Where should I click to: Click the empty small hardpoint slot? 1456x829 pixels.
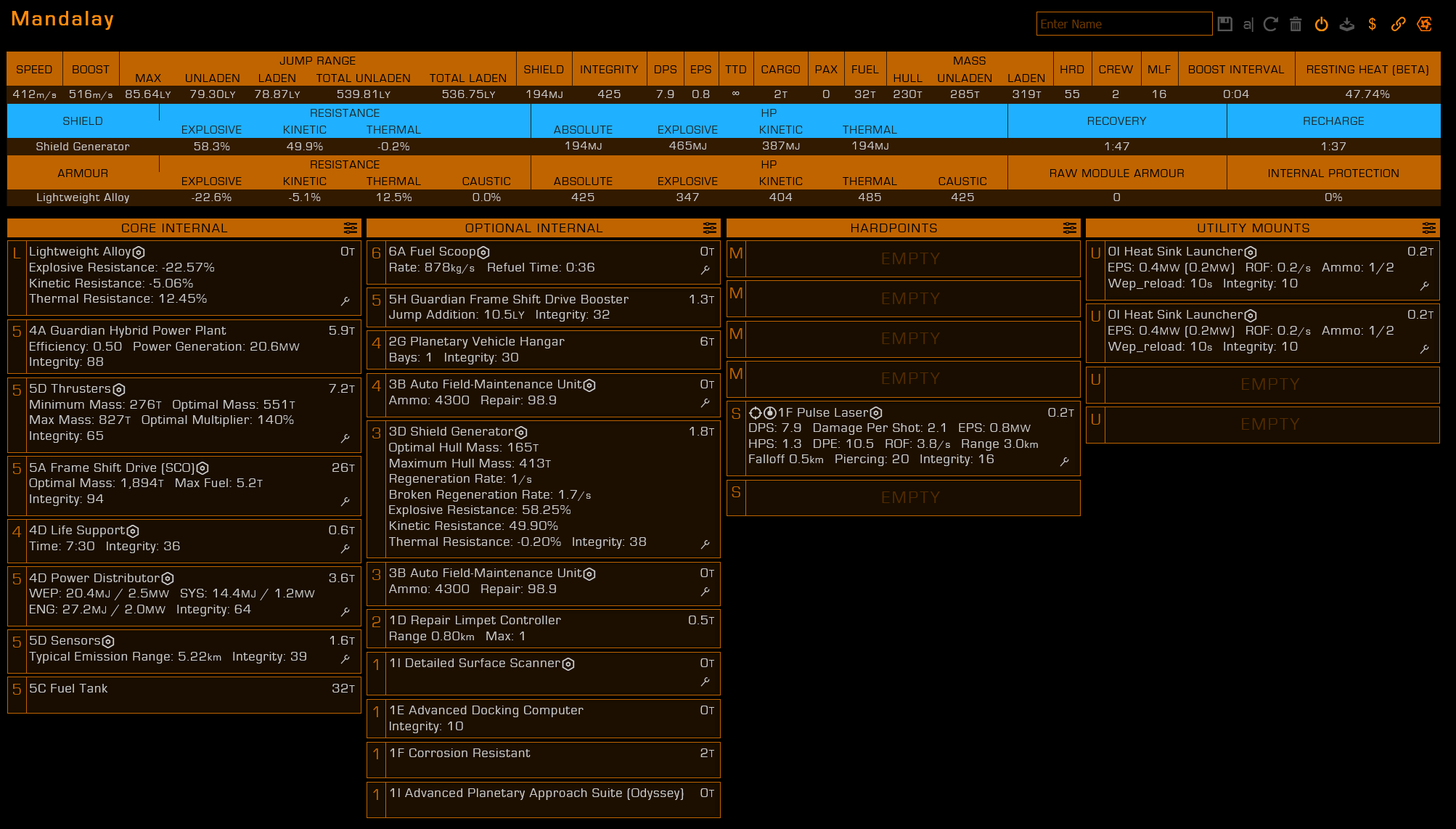[904, 497]
